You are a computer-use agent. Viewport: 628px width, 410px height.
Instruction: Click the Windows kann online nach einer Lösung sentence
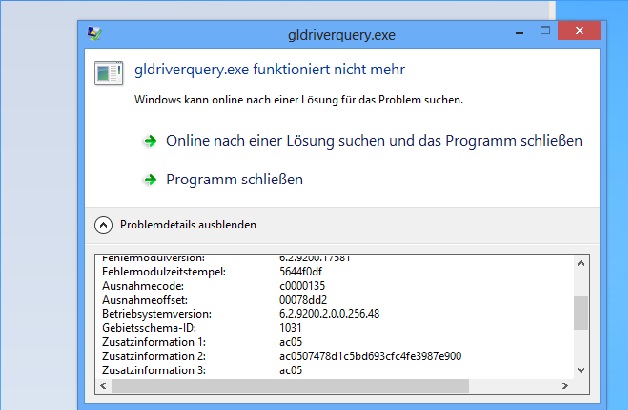tap(298, 98)
